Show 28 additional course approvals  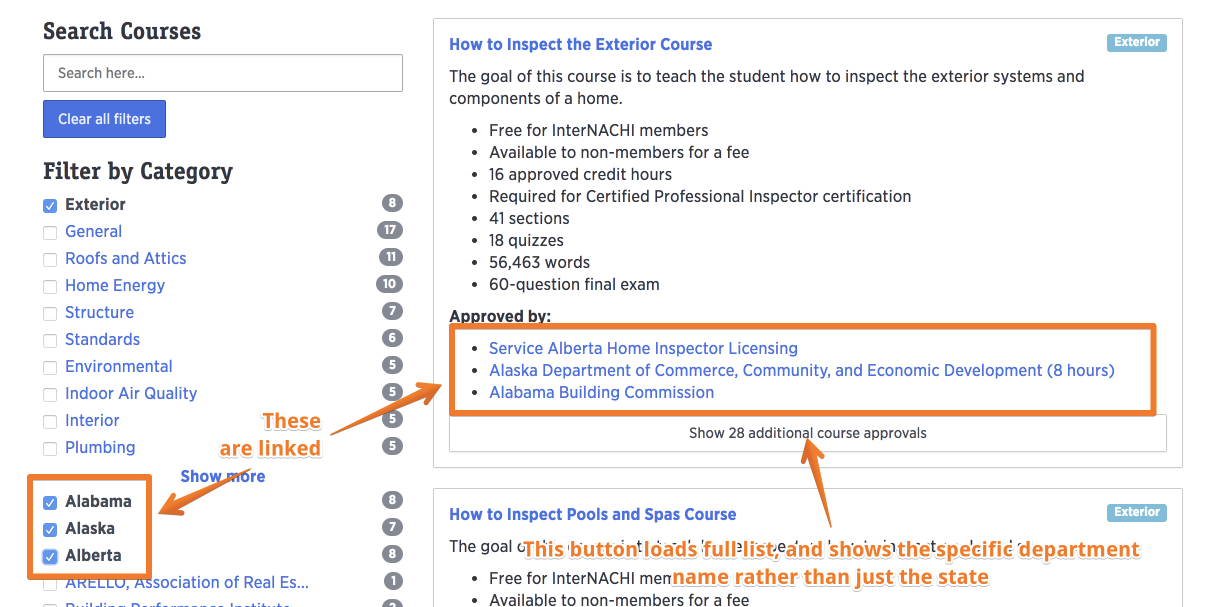(x=807, y=433)
